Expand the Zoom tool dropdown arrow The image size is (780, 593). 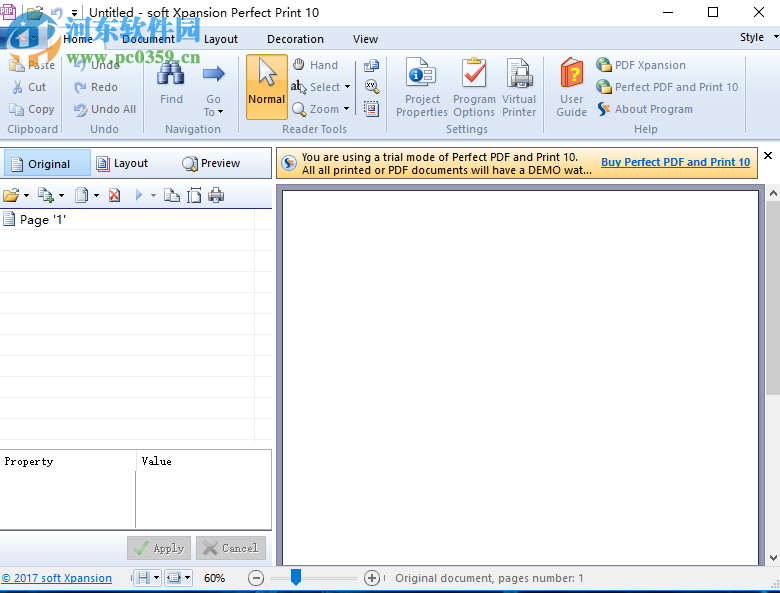346,109
